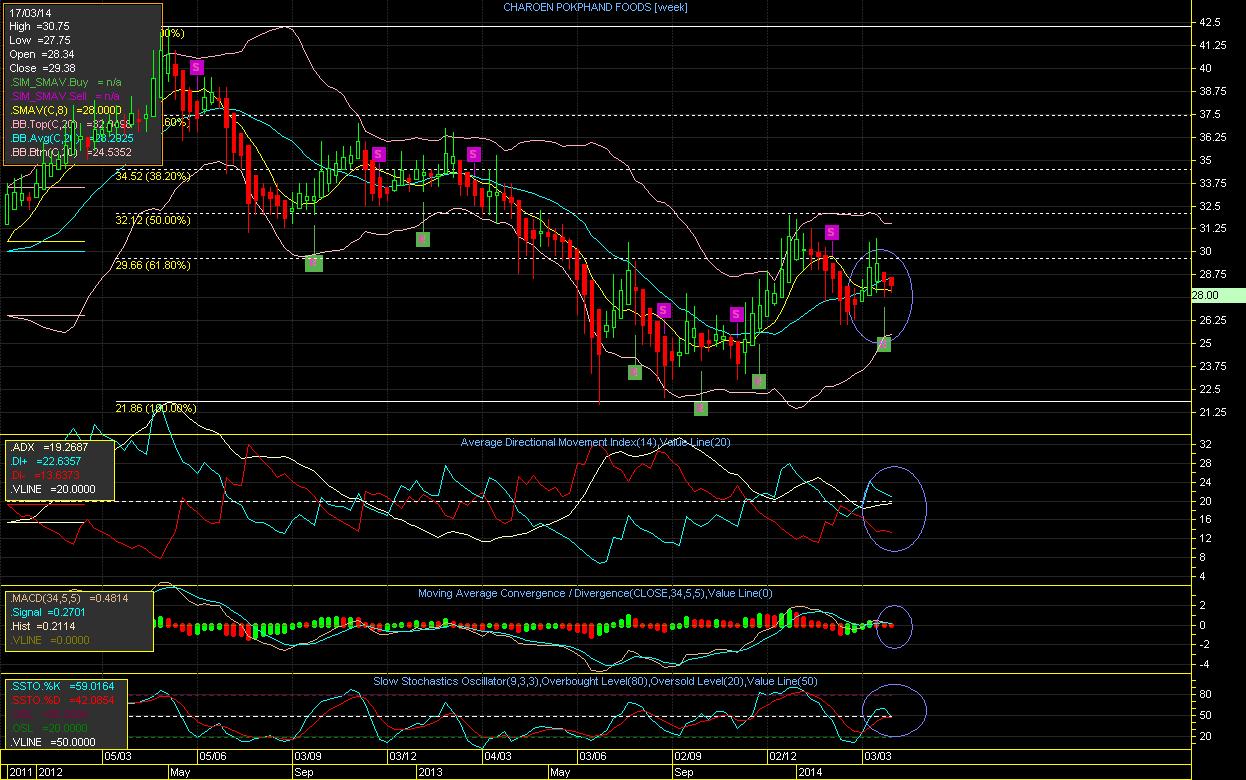Click the 80 level on the stochastics scale
The image size is (1246, 780).
(x=1205, y=693)
